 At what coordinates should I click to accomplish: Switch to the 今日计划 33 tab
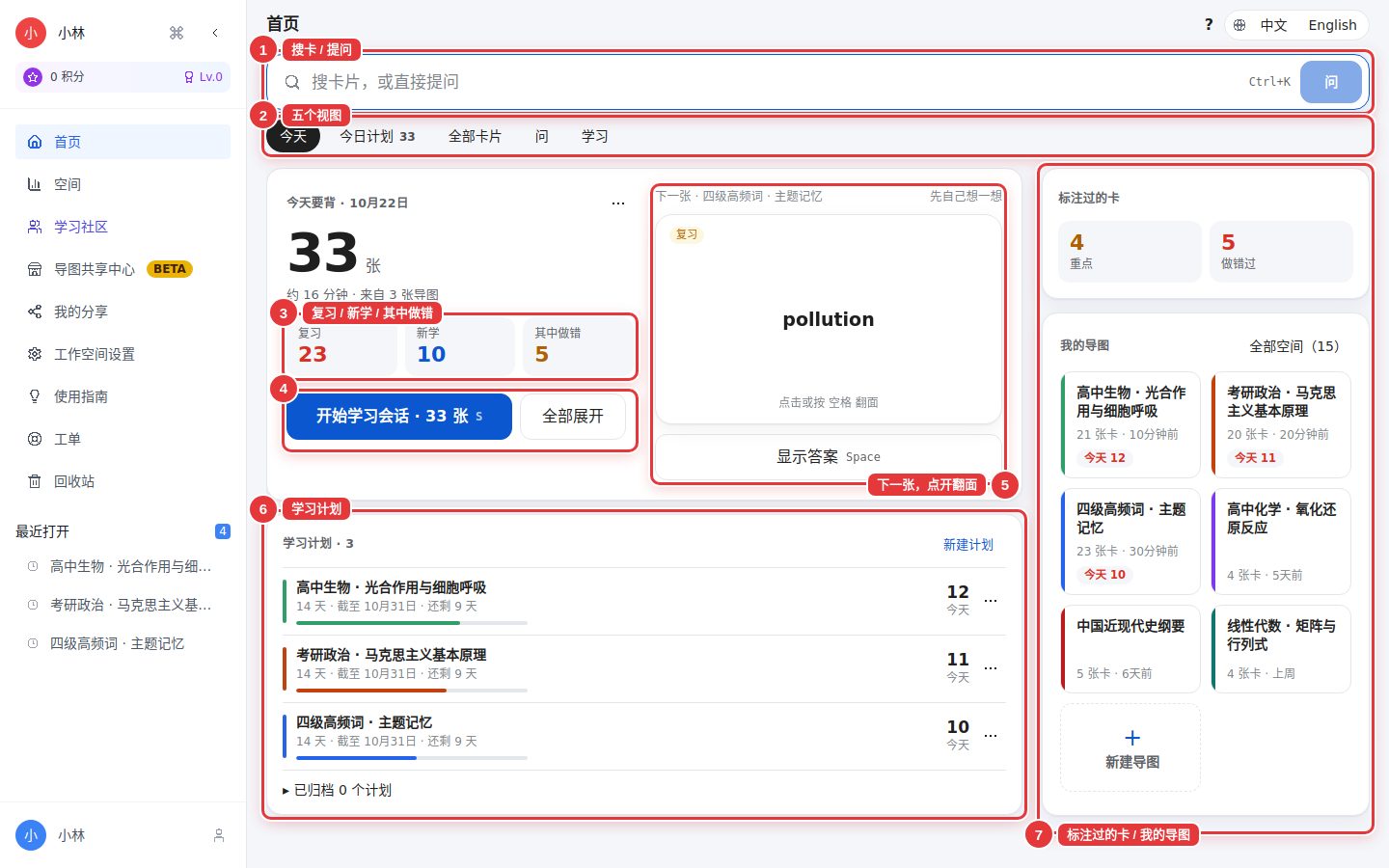coord(377,136)
